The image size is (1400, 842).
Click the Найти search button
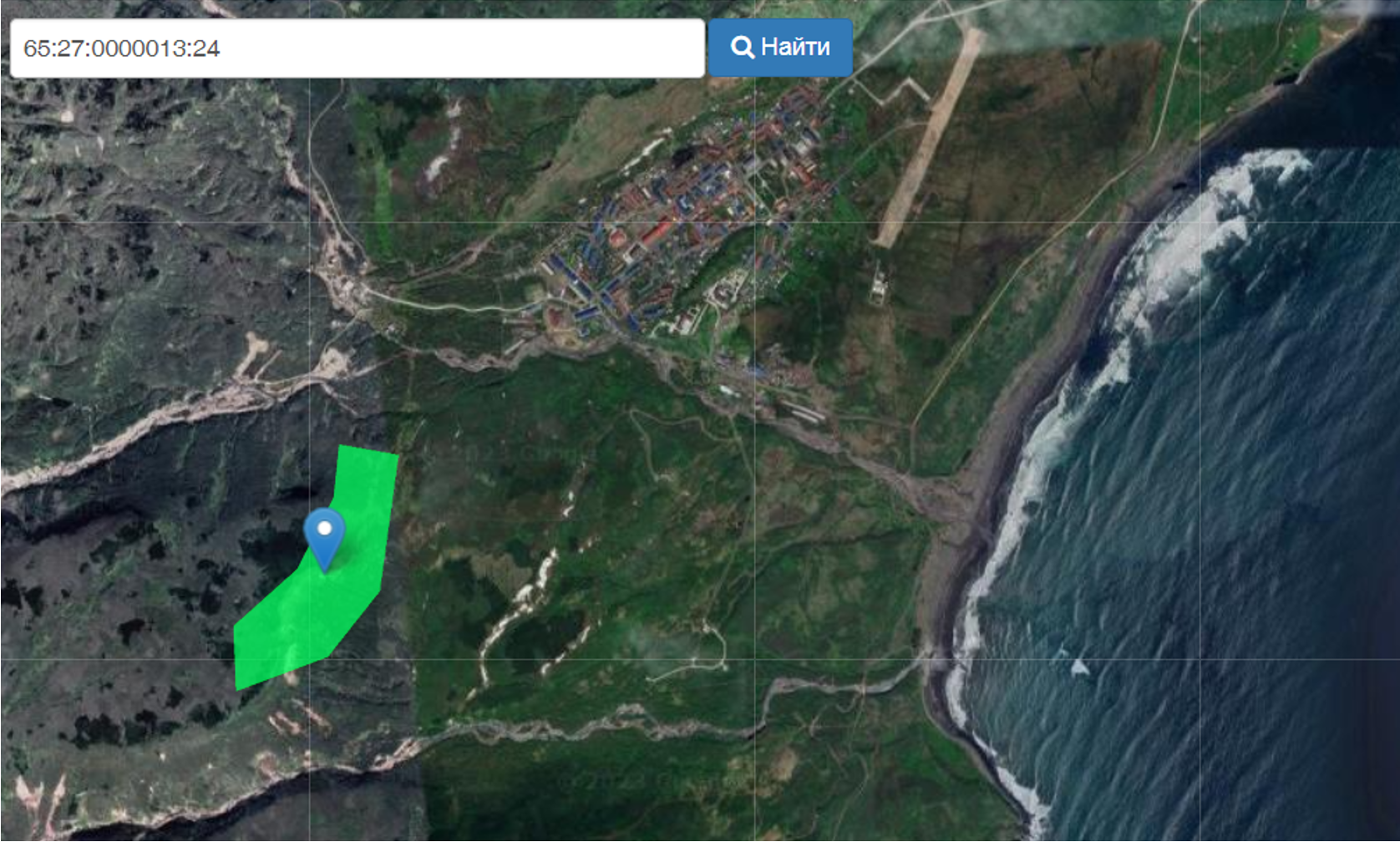[780, 48]
